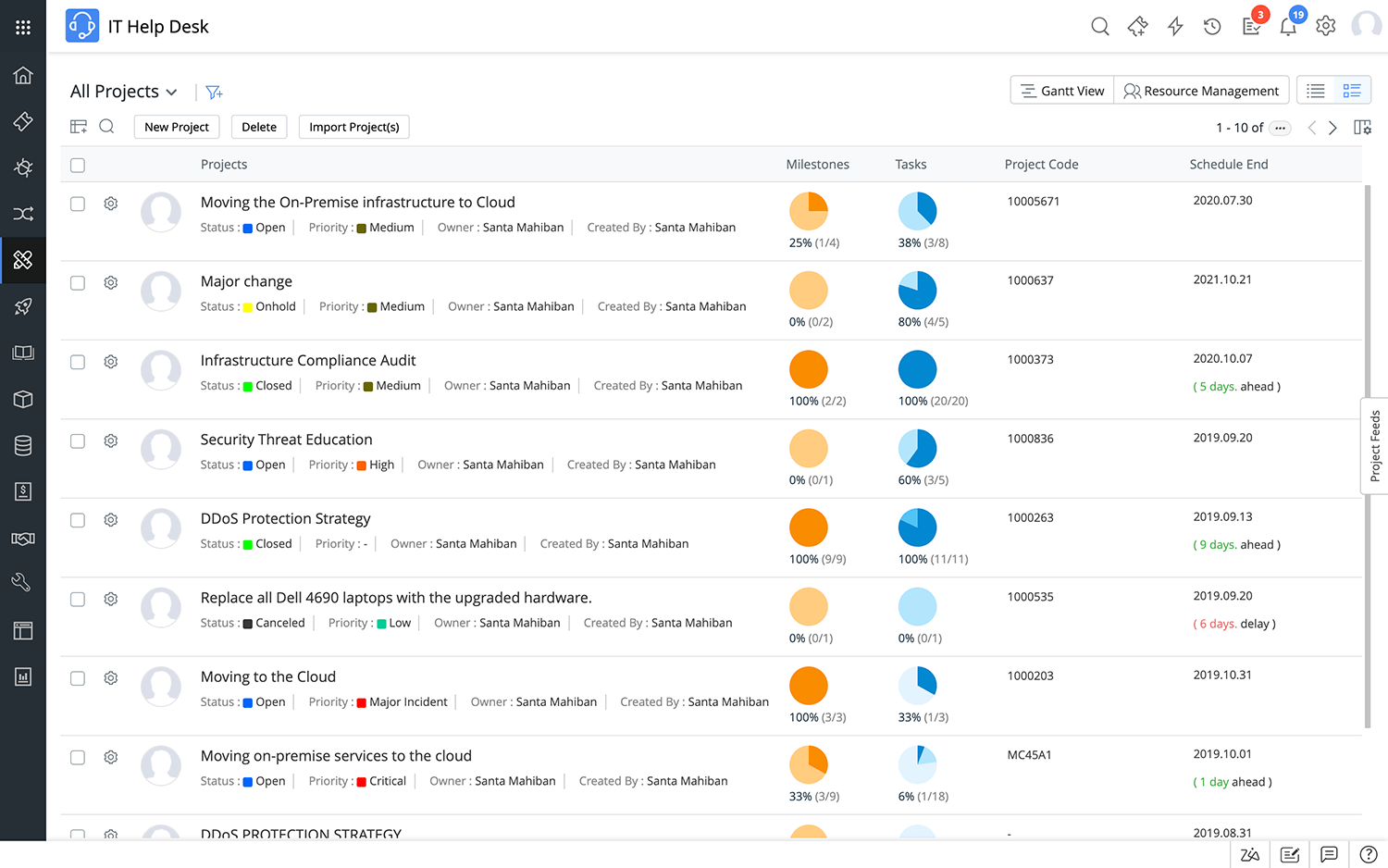Open the All Projects dropdown
Screen dimensions: 1388x868
coord(123,91)
